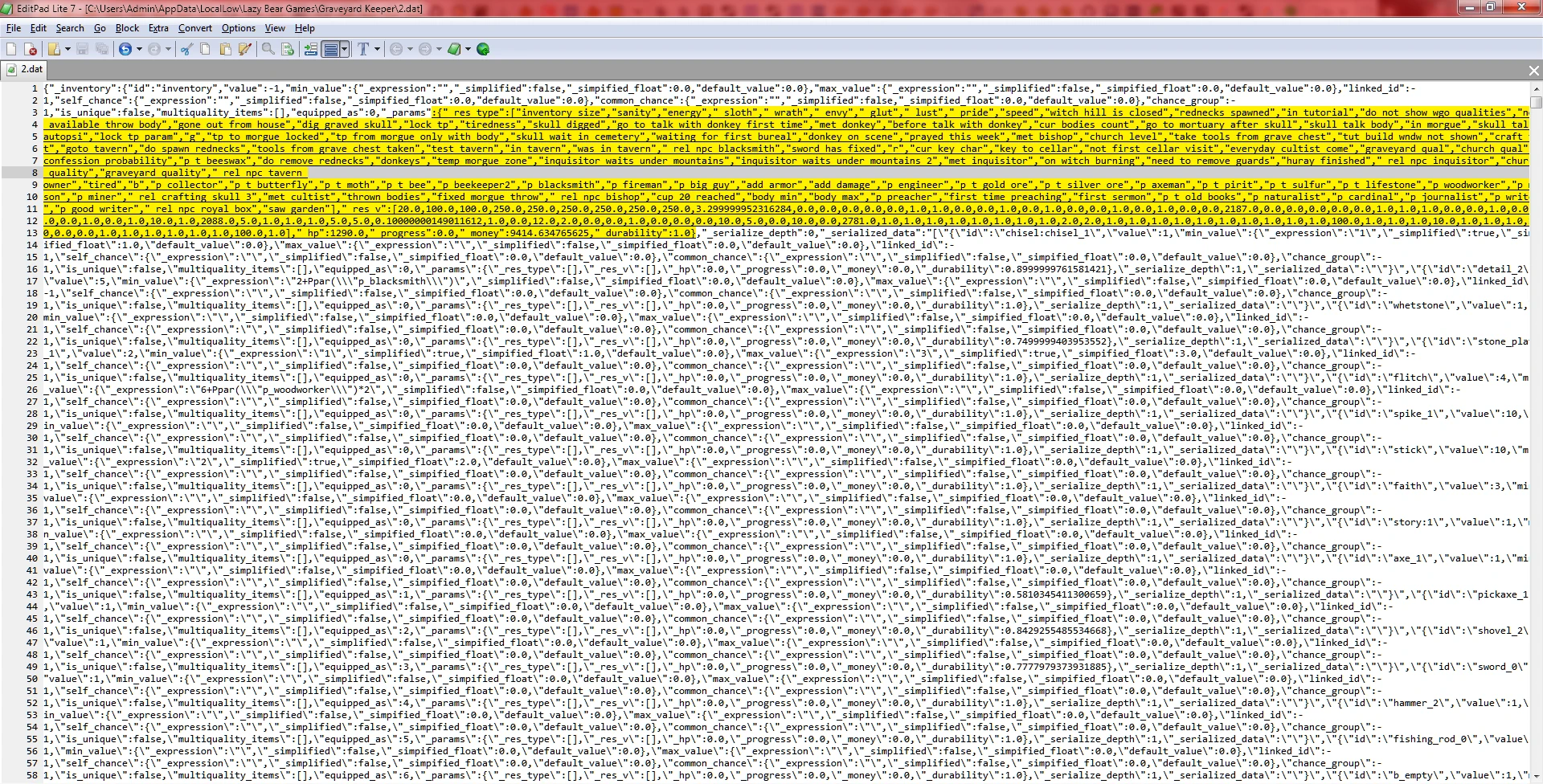Open the font T dropdown arrow
Image resolution: width=1543 pixels, height=784 pixels.
[377, 49]
